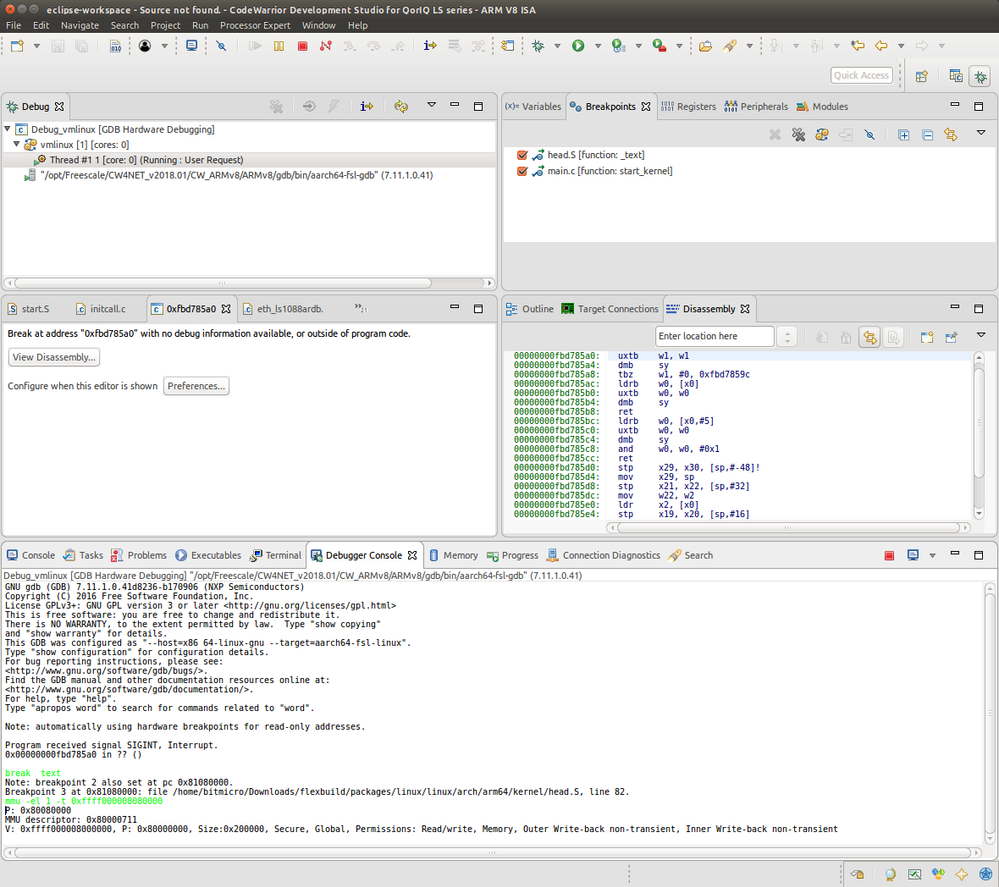Click the View Disassembly... button
This screenshot has width=999, height=887.
coord(54,357)
